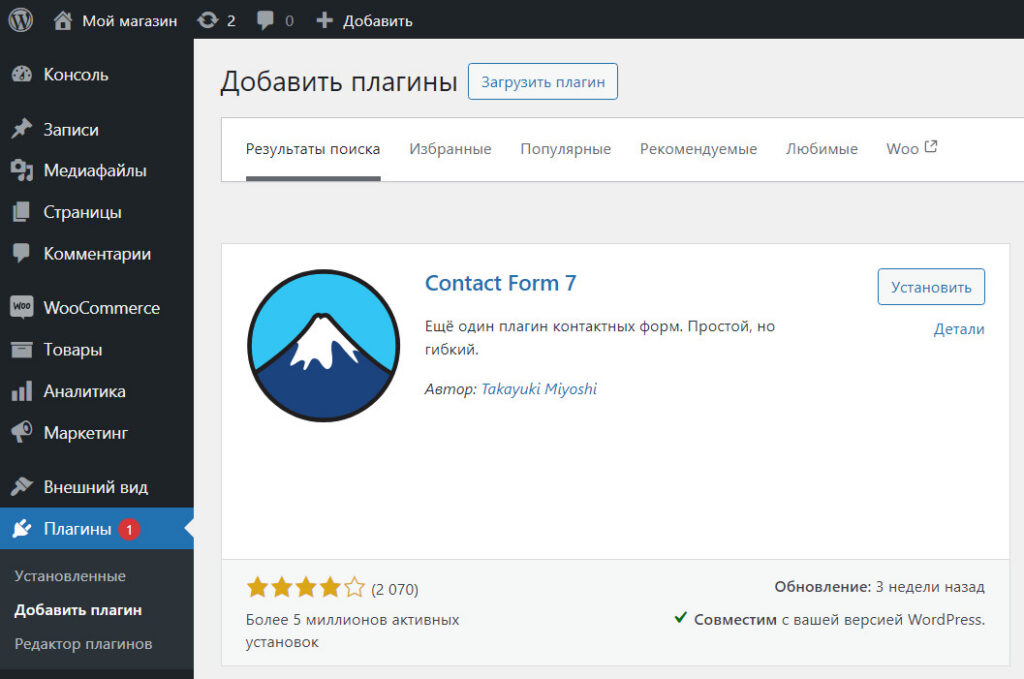Image resolution: width=1024 pixels, height=679 pixels.
Task: Click the WooCommerce Woo icon
Action: (22, 307)
